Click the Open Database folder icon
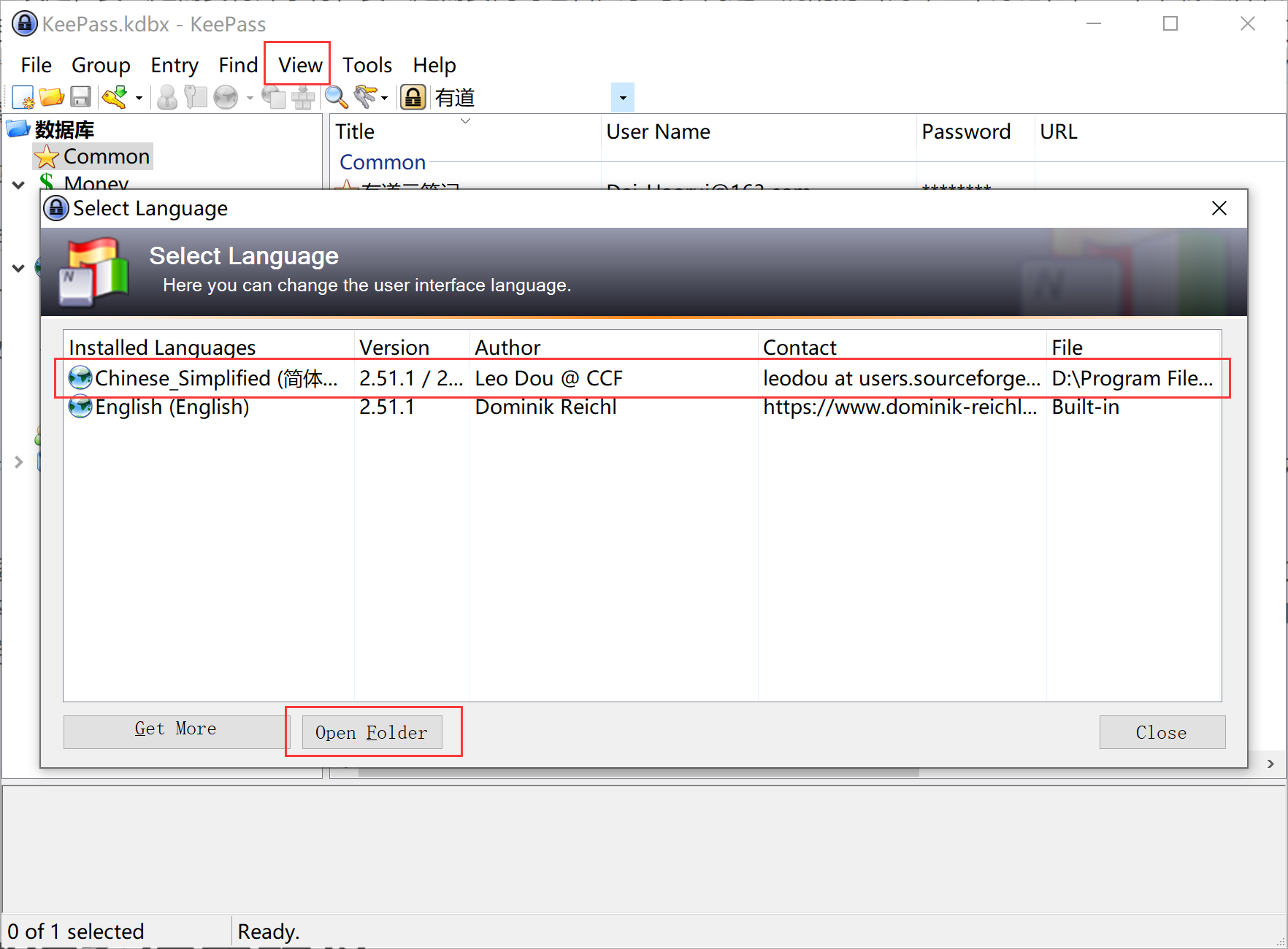 click(x=51, y=97)
